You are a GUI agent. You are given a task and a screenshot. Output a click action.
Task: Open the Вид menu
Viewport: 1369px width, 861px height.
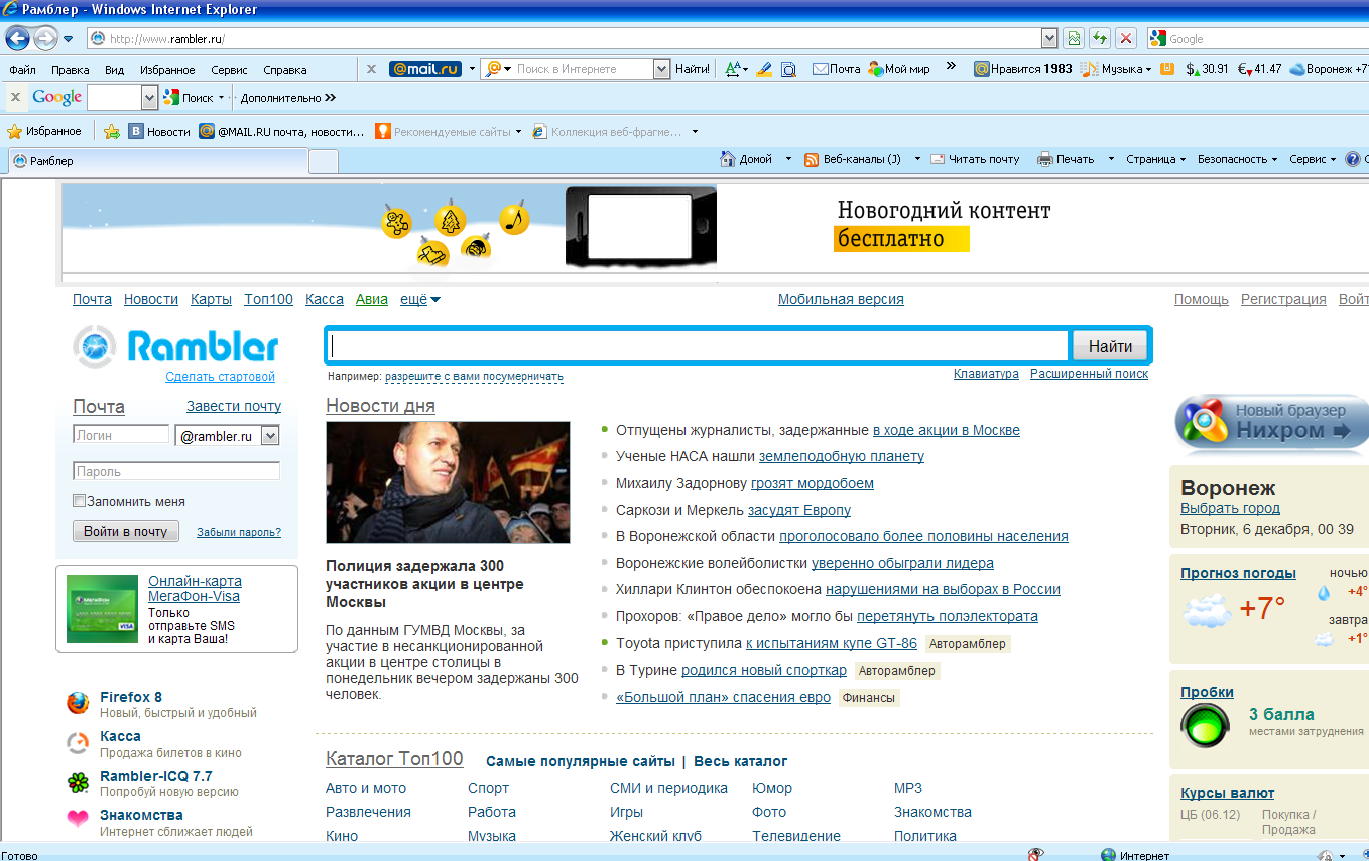(114, 70)
